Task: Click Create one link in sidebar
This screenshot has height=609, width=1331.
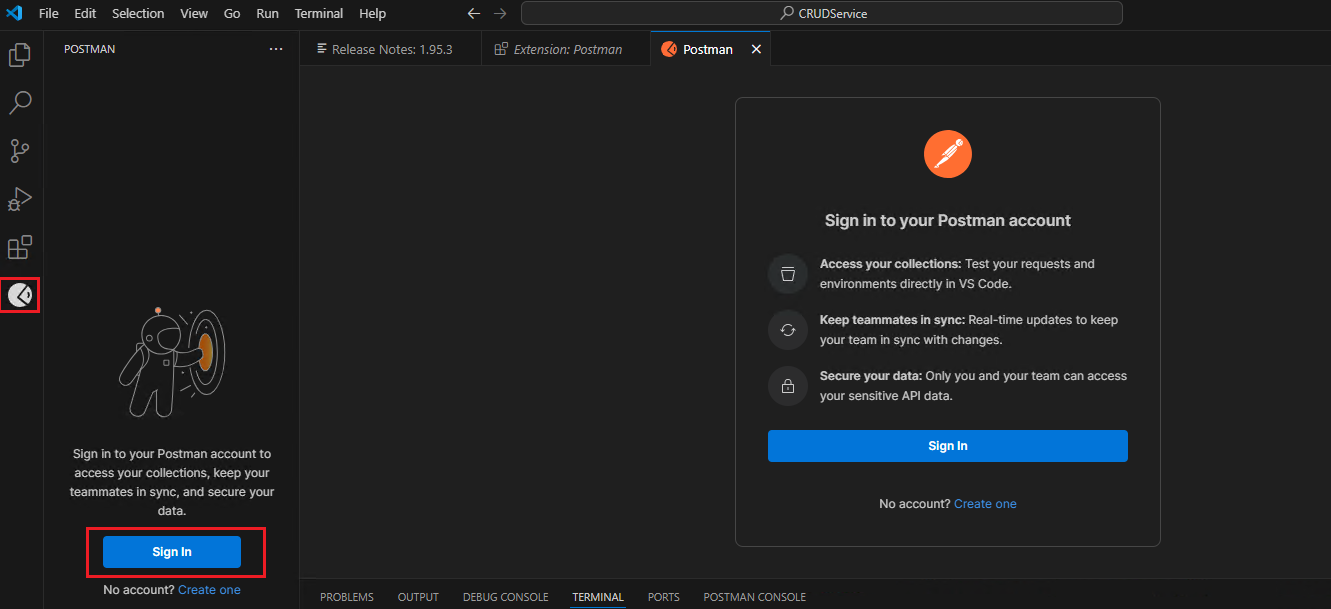Action: point(209,590)
